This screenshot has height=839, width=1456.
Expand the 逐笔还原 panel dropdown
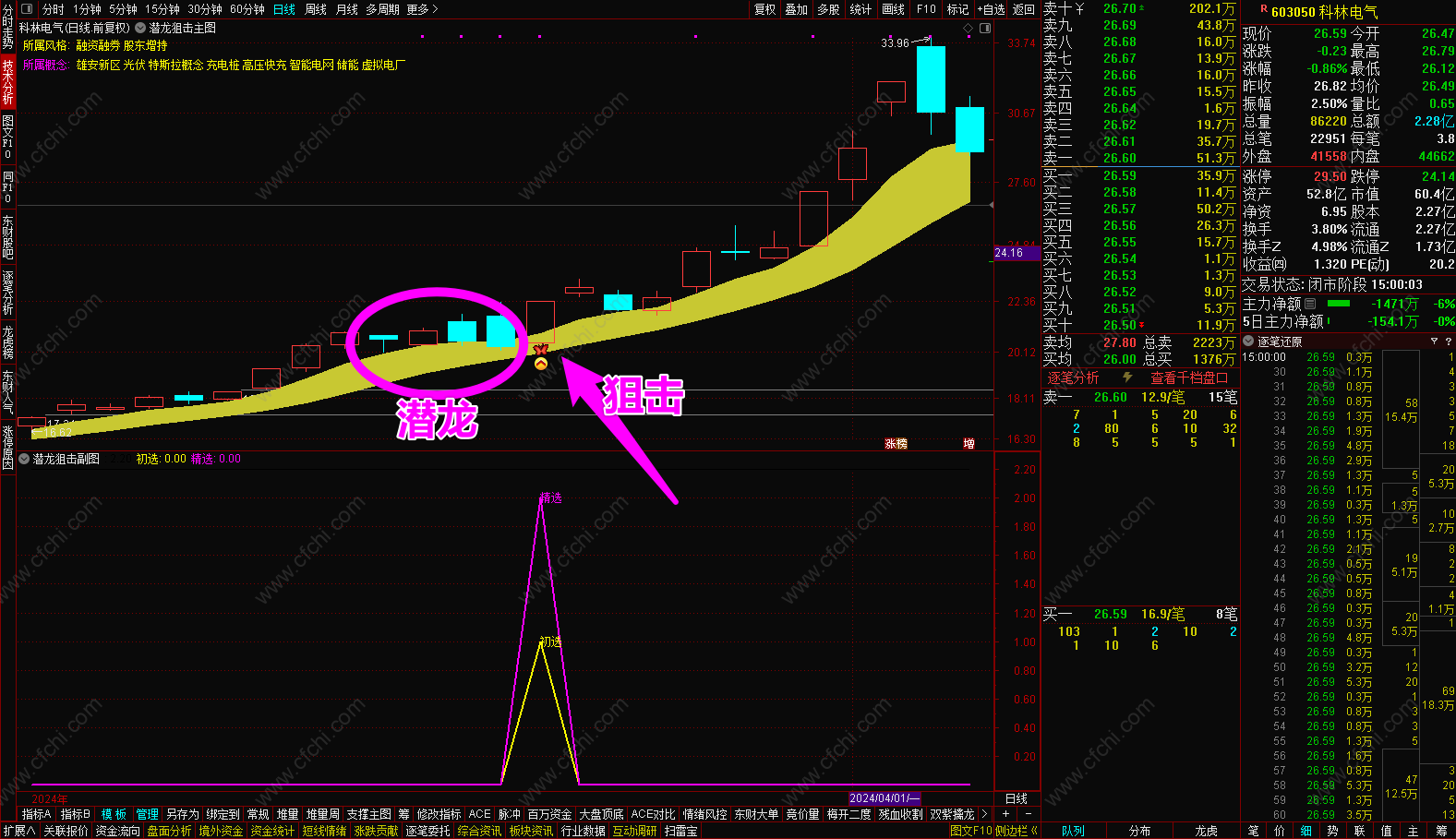pos(1248,342)
